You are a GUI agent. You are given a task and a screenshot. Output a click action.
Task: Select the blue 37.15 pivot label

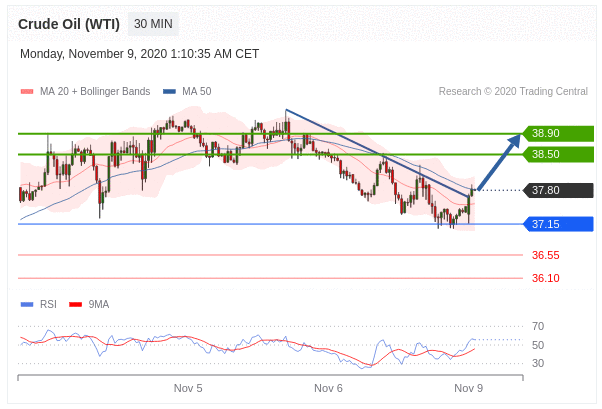point(558,224)
